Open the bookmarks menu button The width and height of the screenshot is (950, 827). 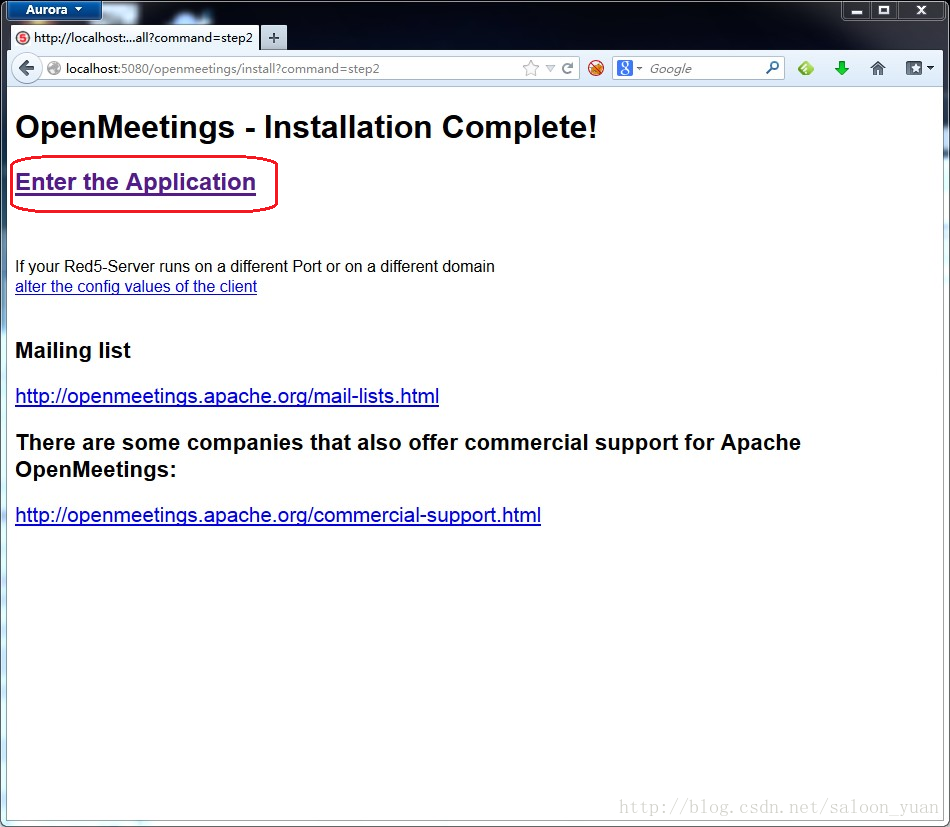919,68
